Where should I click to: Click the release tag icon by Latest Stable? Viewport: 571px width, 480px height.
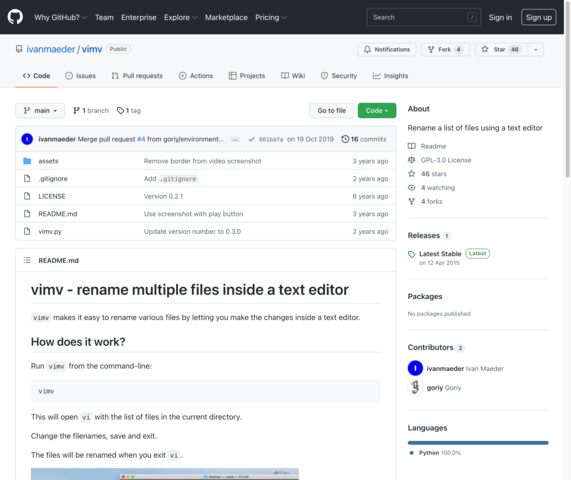[411, 254]
